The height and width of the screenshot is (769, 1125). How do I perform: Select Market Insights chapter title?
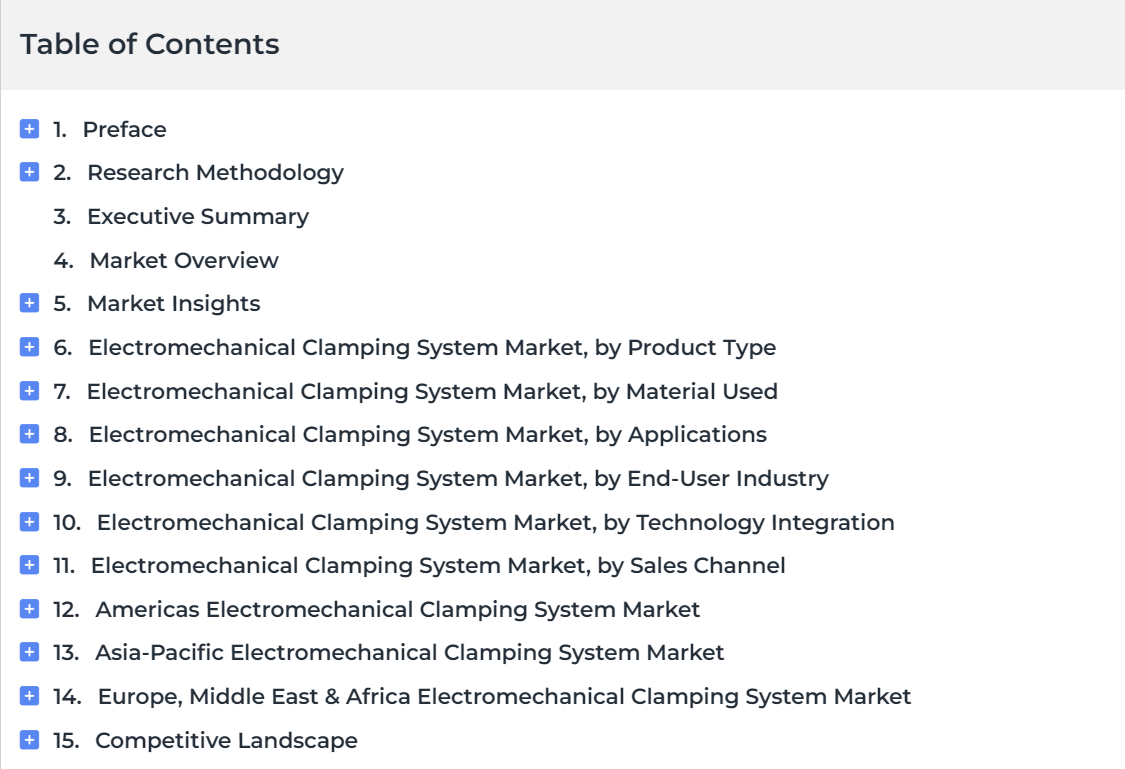174,304
